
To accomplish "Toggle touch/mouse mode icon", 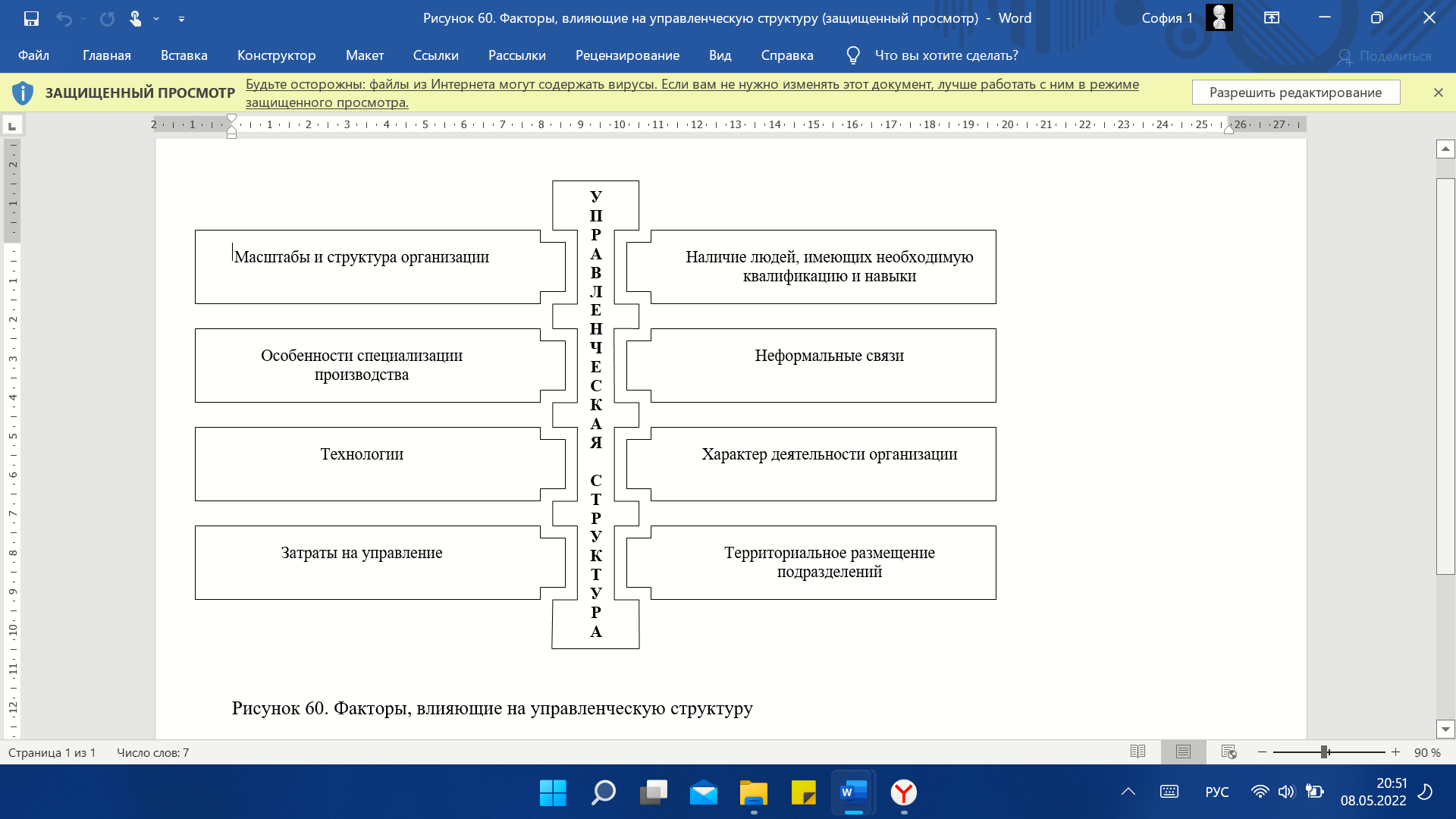I will pos(135,18).
